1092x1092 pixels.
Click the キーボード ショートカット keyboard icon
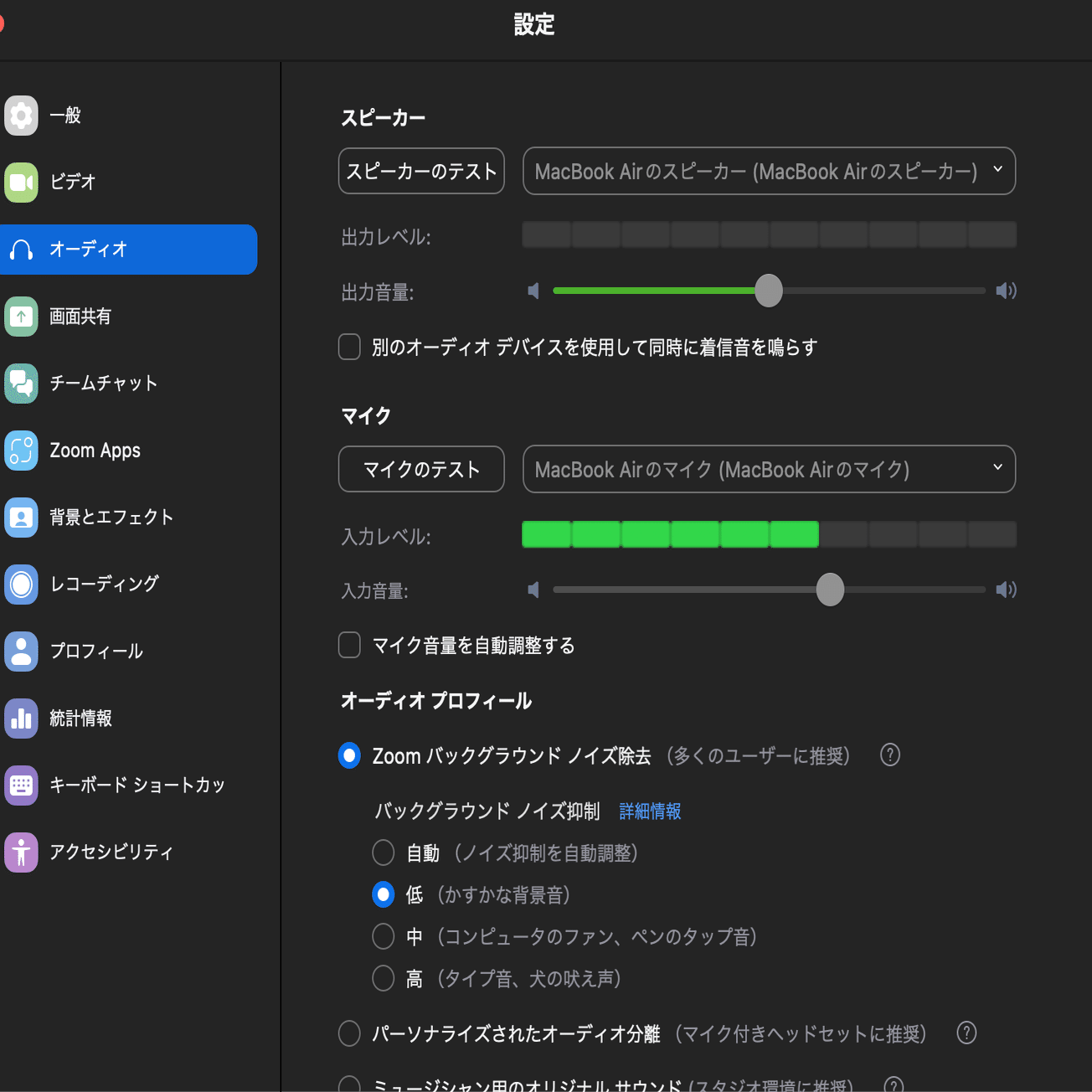[21, 786]
